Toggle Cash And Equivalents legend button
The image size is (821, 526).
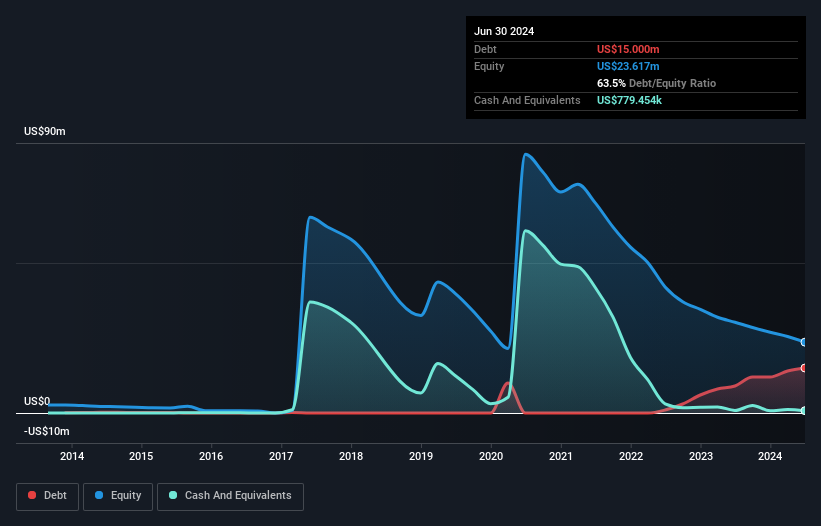point(230,496)
